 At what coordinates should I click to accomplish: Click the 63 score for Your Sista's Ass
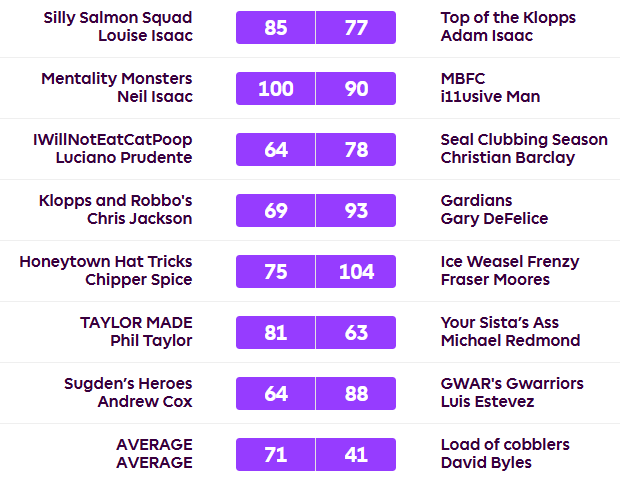[x=356, y=333]
